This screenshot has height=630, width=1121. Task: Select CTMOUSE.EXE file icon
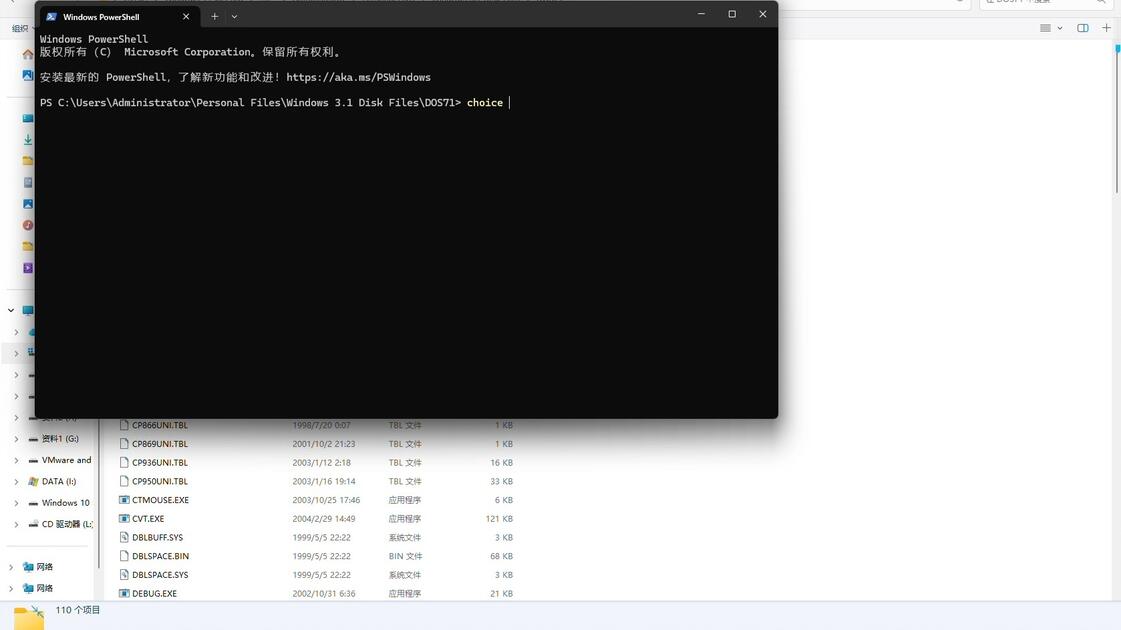[x=124, y=500]
